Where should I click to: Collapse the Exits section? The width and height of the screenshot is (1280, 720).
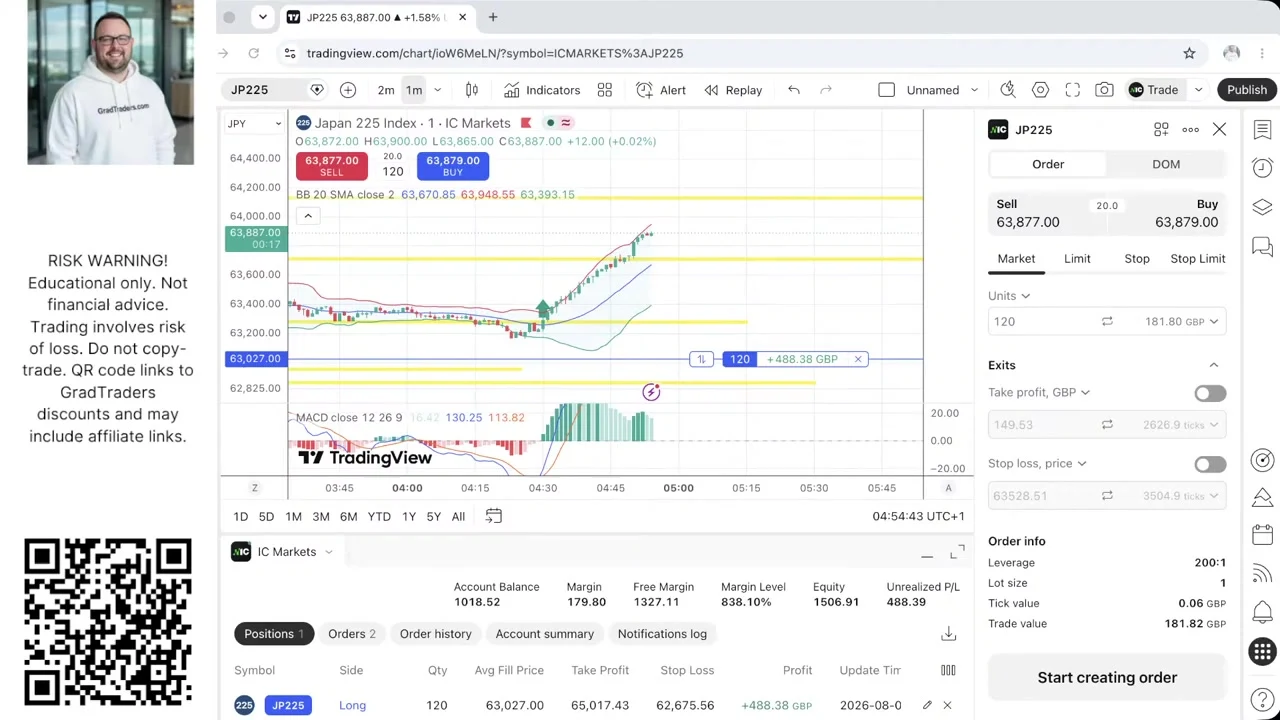coord(1214,365)
